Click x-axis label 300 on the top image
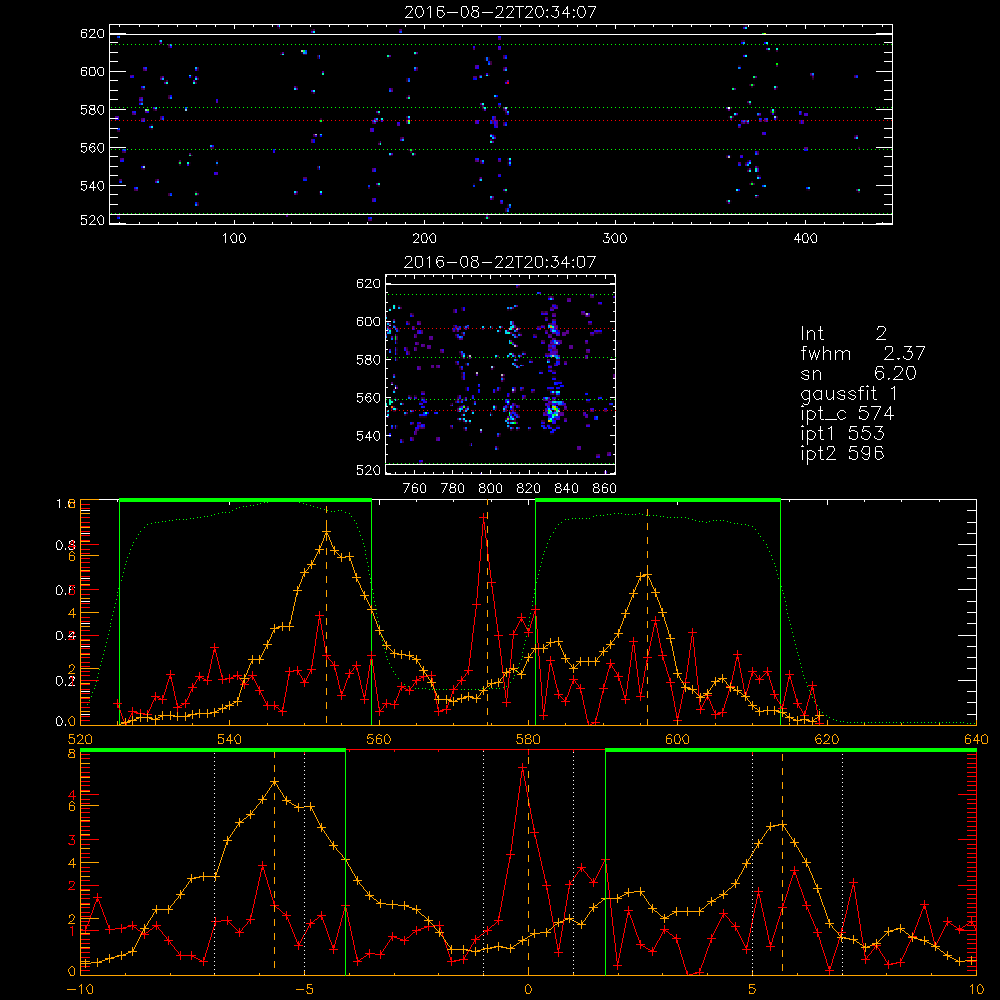 coord(615,239)
